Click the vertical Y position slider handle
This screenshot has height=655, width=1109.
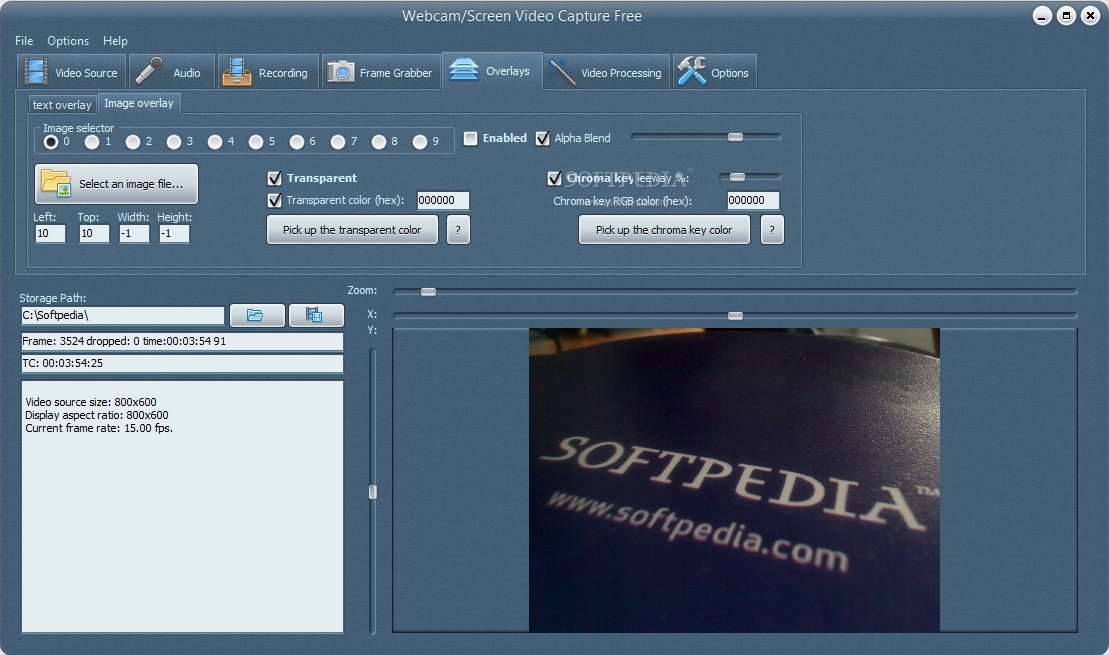click(373, 492)
